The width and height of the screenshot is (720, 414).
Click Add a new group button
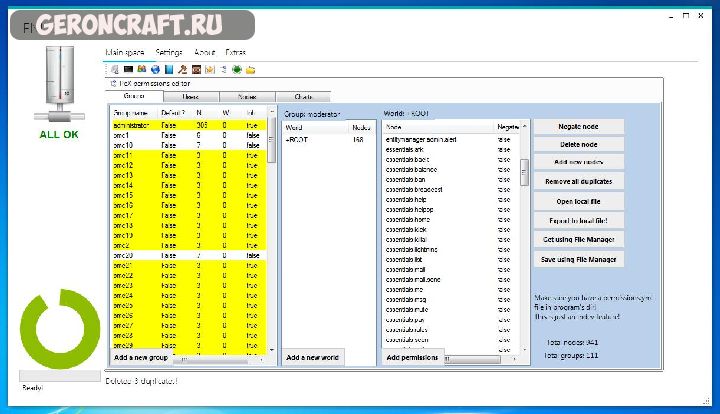pyautogui.click(x=141, y=357)
